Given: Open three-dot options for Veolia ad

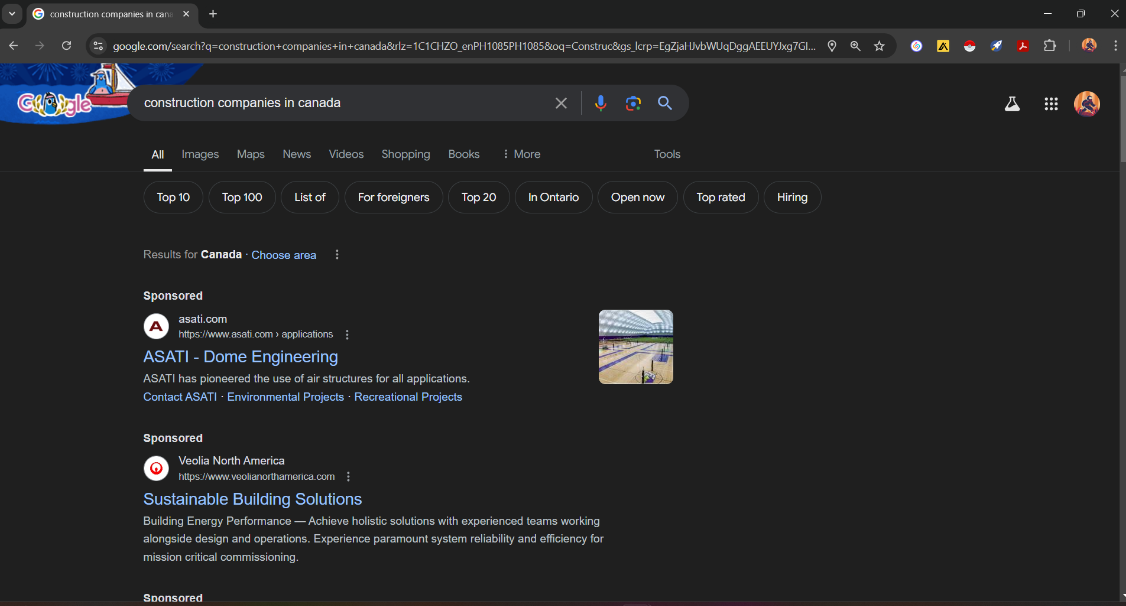Looking at the screenshot, I should (348, 477).
